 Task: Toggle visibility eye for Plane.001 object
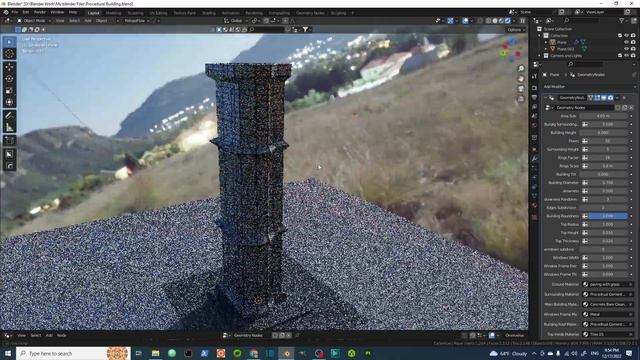627,49
